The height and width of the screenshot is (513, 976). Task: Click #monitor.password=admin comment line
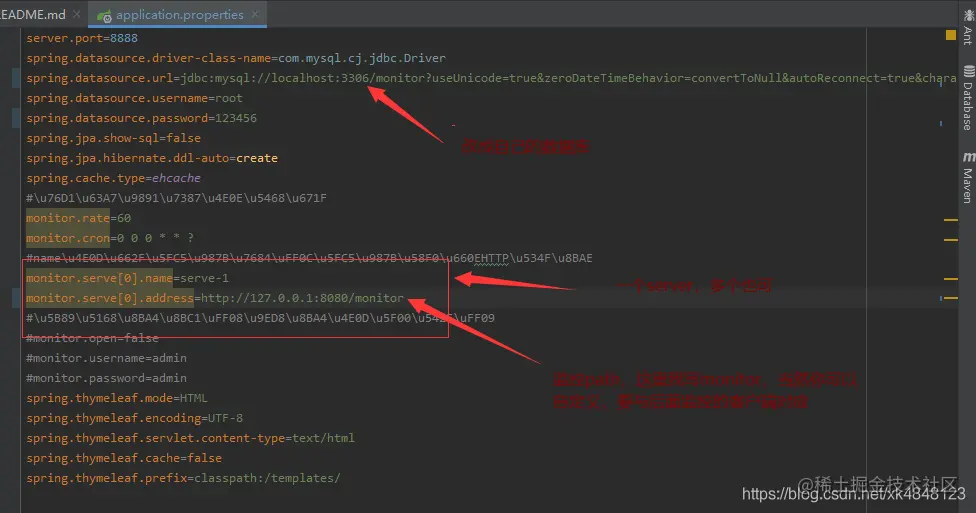click(106, 378)
